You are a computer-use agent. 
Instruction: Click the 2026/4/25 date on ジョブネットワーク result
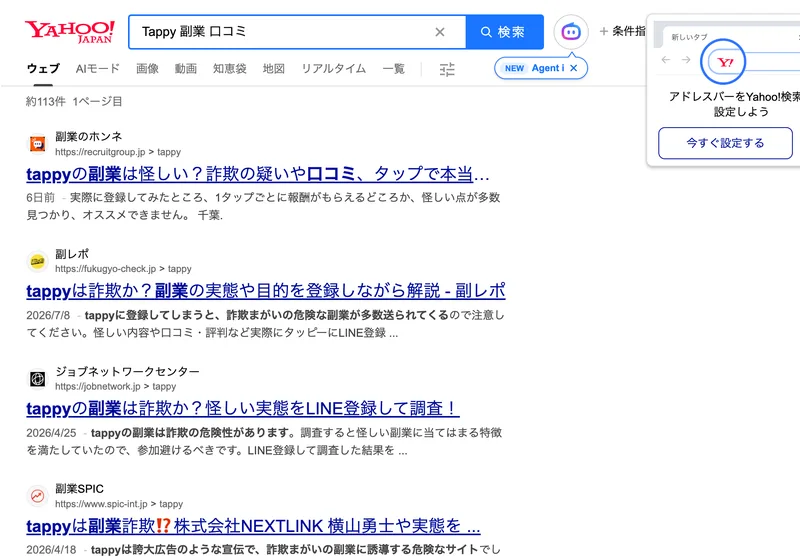pos(51,433)
